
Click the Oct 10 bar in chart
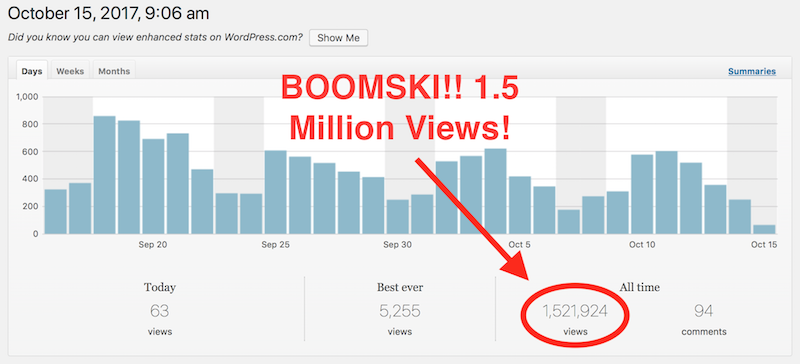(642, 195)
